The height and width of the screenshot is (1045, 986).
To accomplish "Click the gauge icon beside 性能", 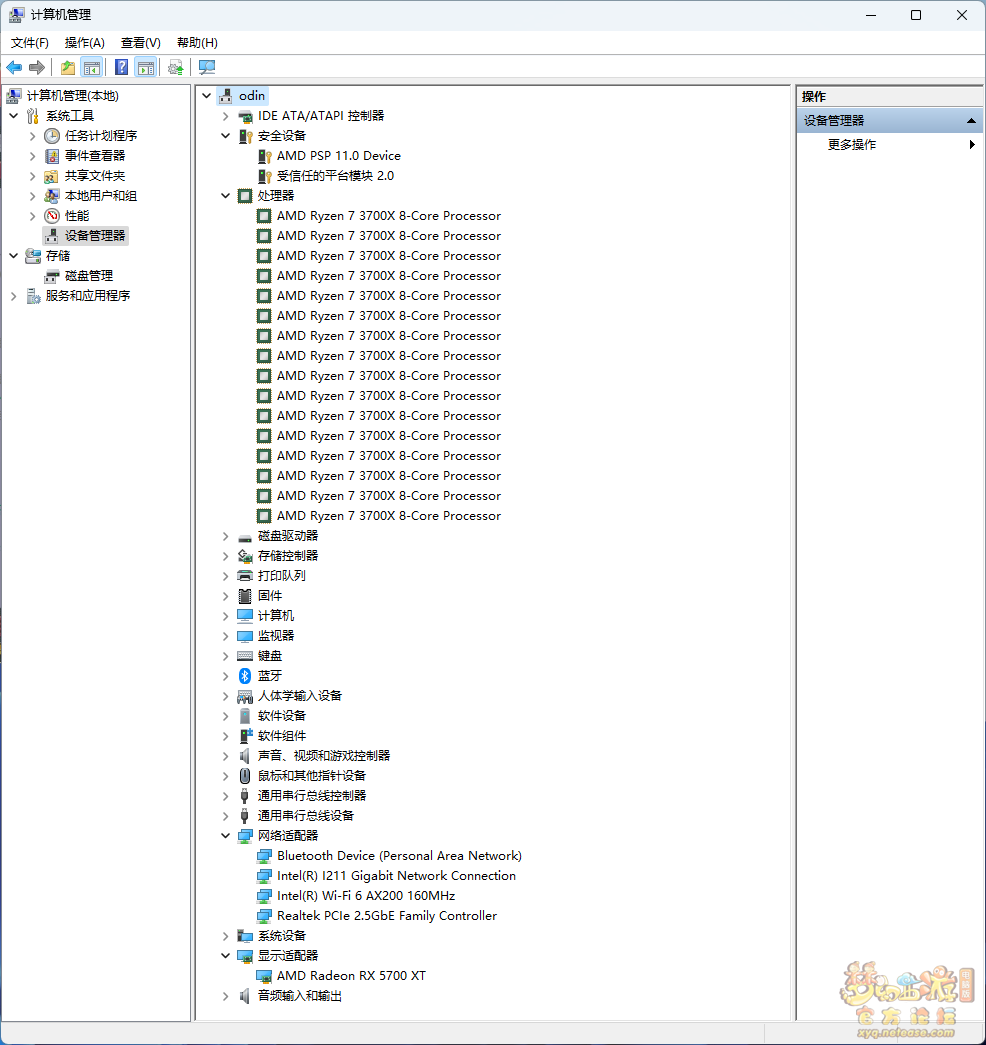I will coord(52,216).
